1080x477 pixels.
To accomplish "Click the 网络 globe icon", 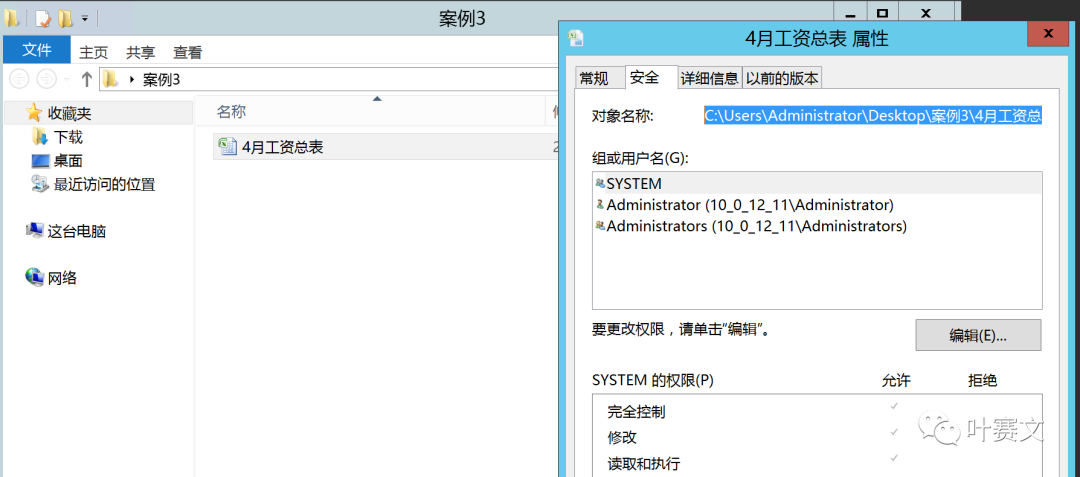I will click(34, 277).
